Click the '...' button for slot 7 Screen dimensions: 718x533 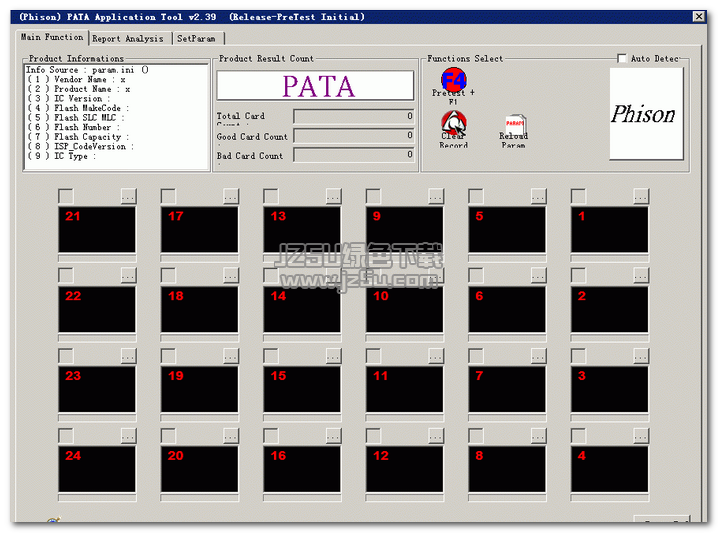click(539, 356)
